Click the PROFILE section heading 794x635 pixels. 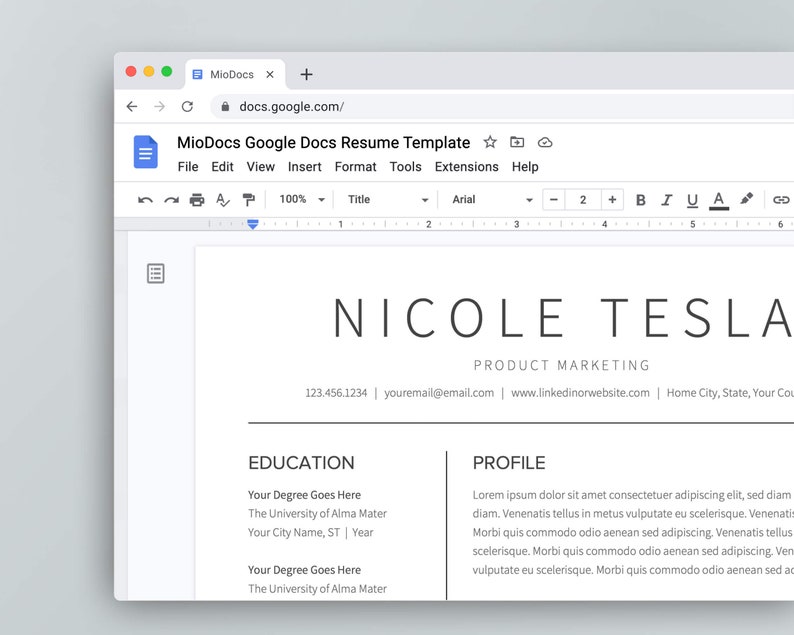[x=509, y=463]
